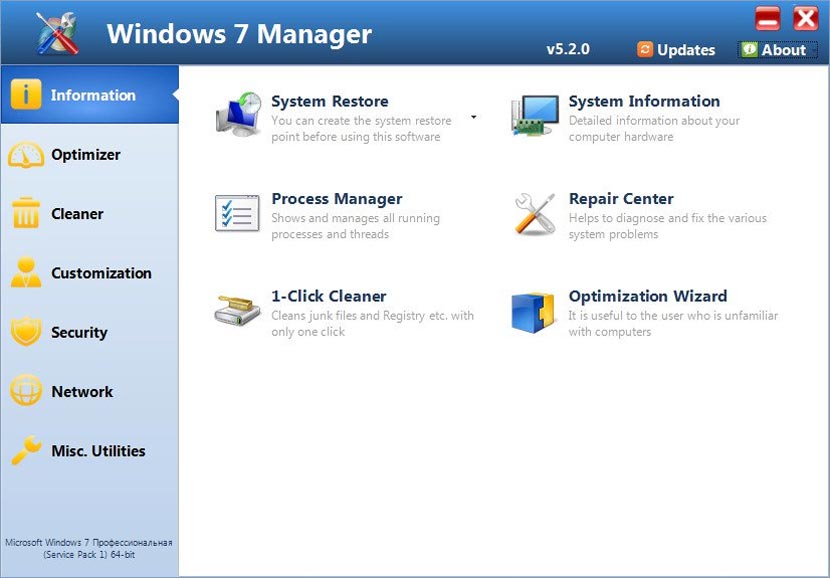The width and height of the screenshot is (830, 578).
Task: Click the Network globe icon
Action: 25,391
